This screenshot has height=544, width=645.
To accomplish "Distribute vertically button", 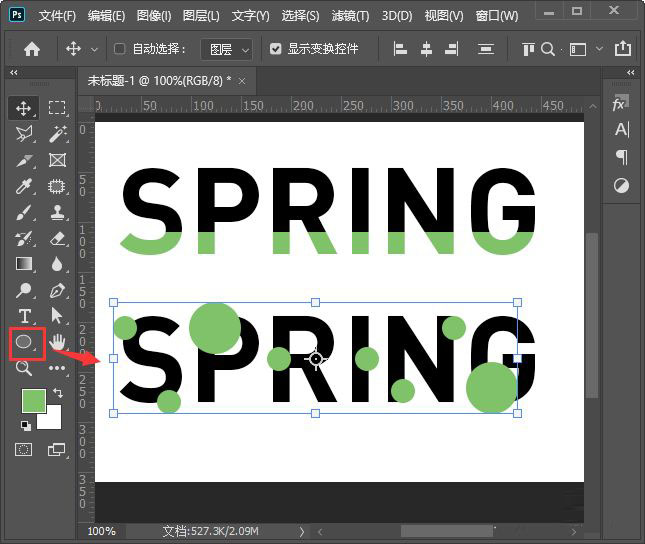I will click(x=486, y=49).
